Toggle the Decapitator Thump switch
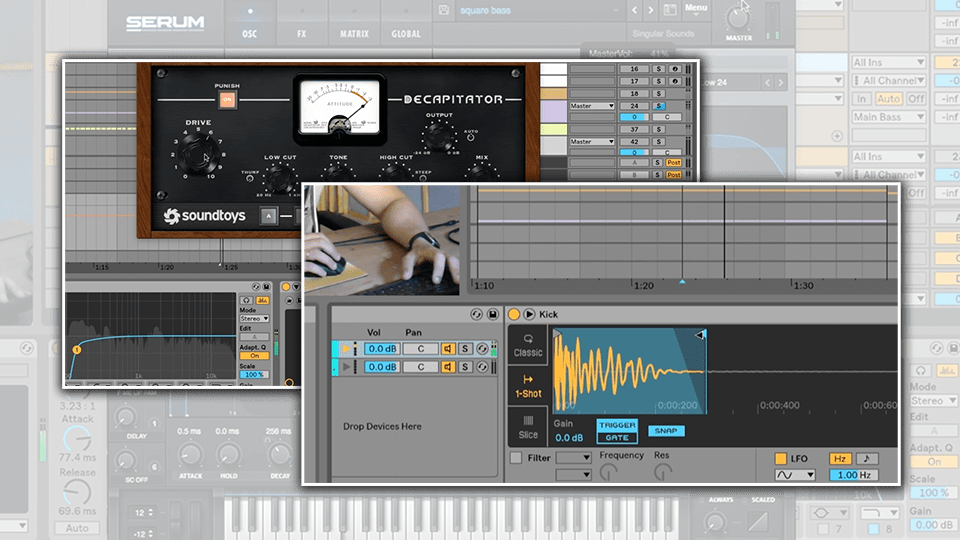Image resolution: width=960 pixels, height=540 pixels. (x=250, y=179)
